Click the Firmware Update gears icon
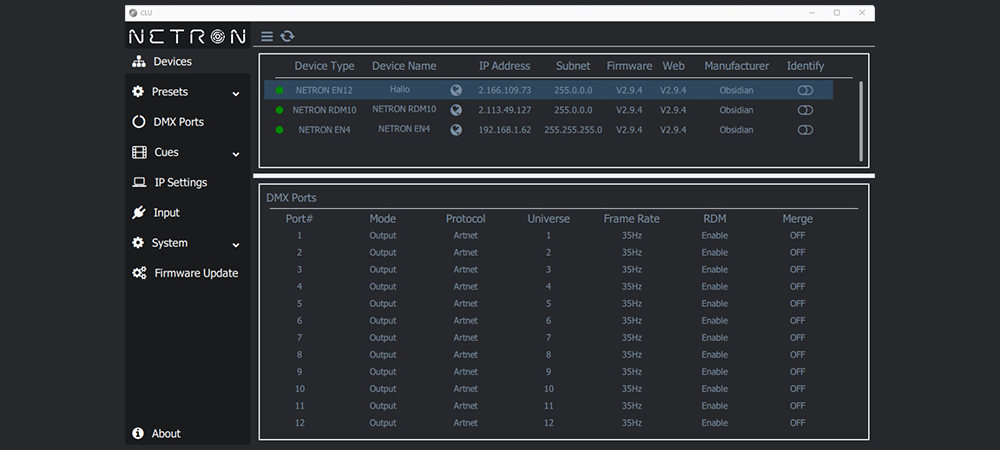 [x=139, y=273]
